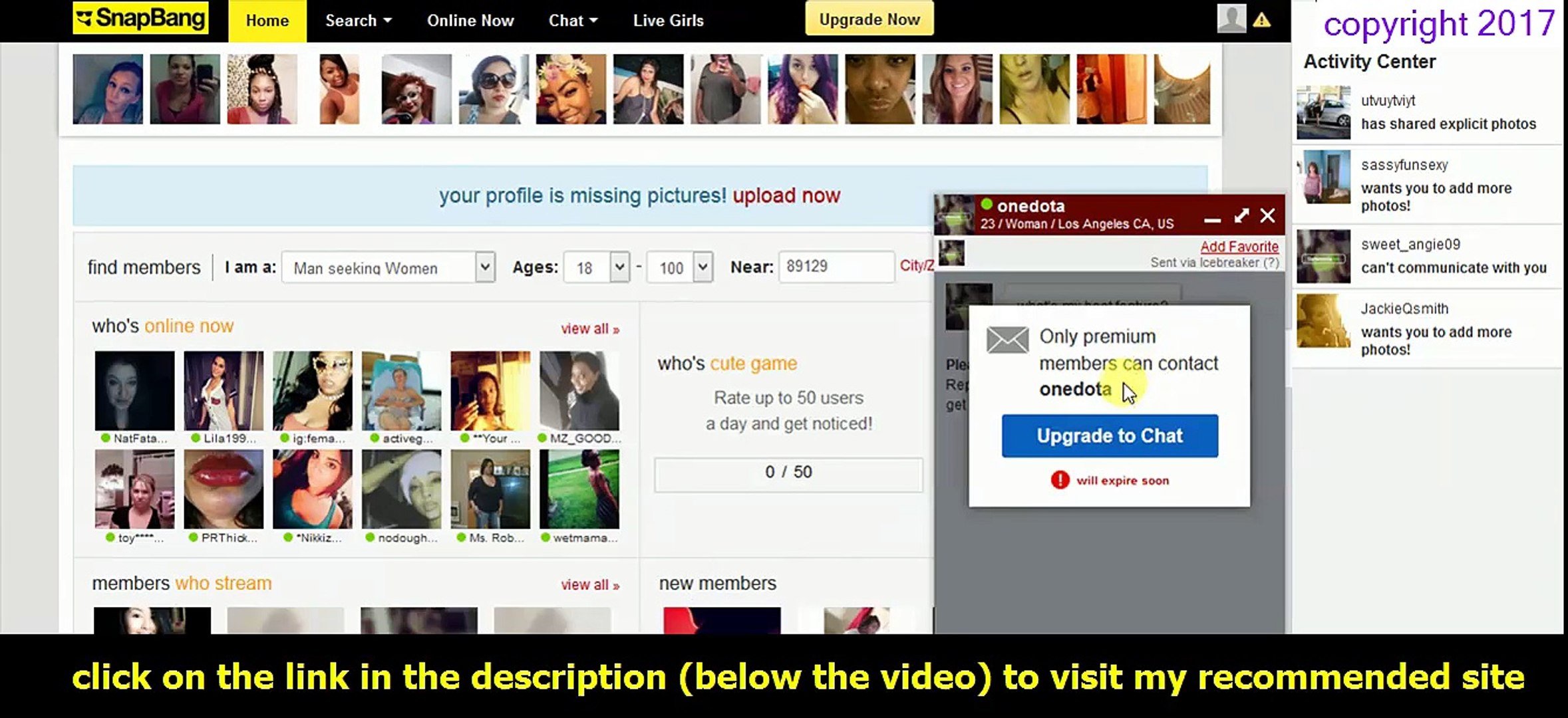Screen dimensions: 1568x718
Task: Click the SnapBang logo
Action: (140, 18)
